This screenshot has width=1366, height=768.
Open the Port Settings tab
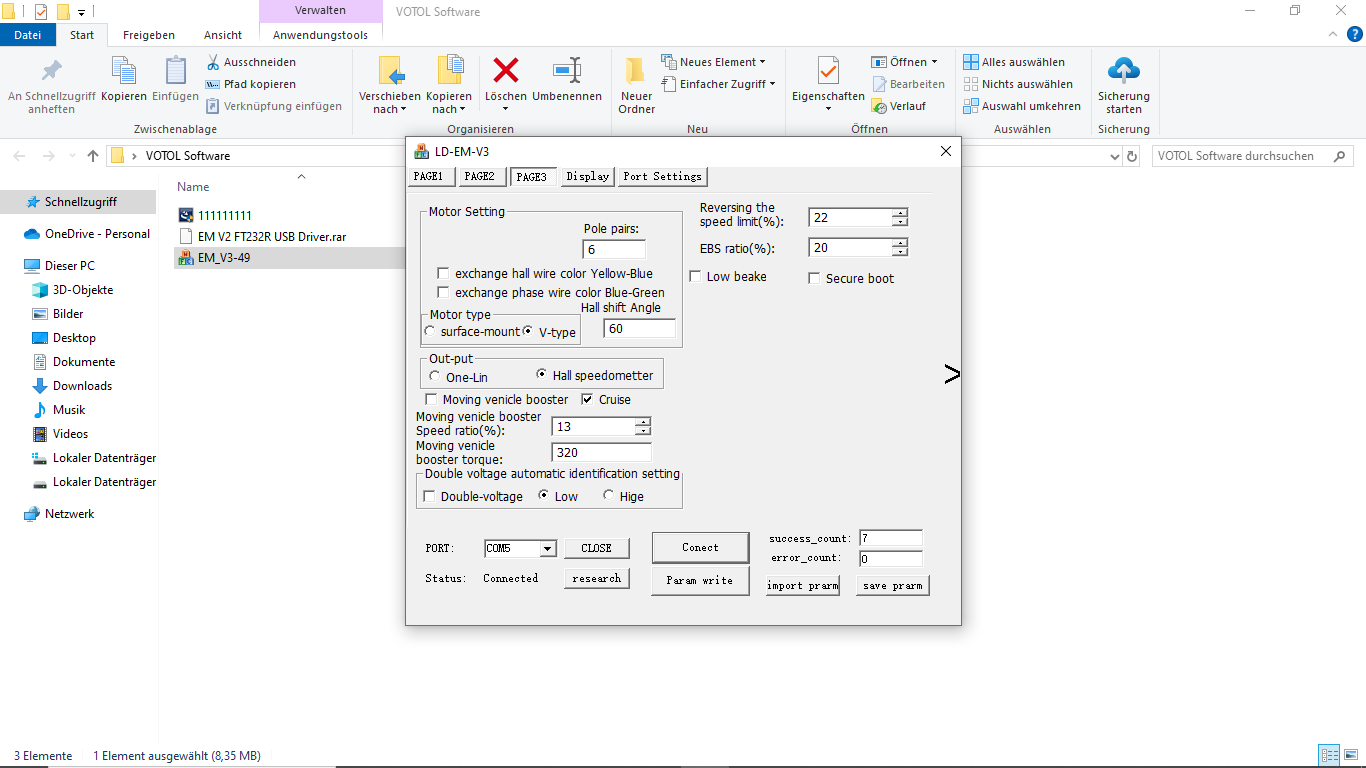coord(662,177)
